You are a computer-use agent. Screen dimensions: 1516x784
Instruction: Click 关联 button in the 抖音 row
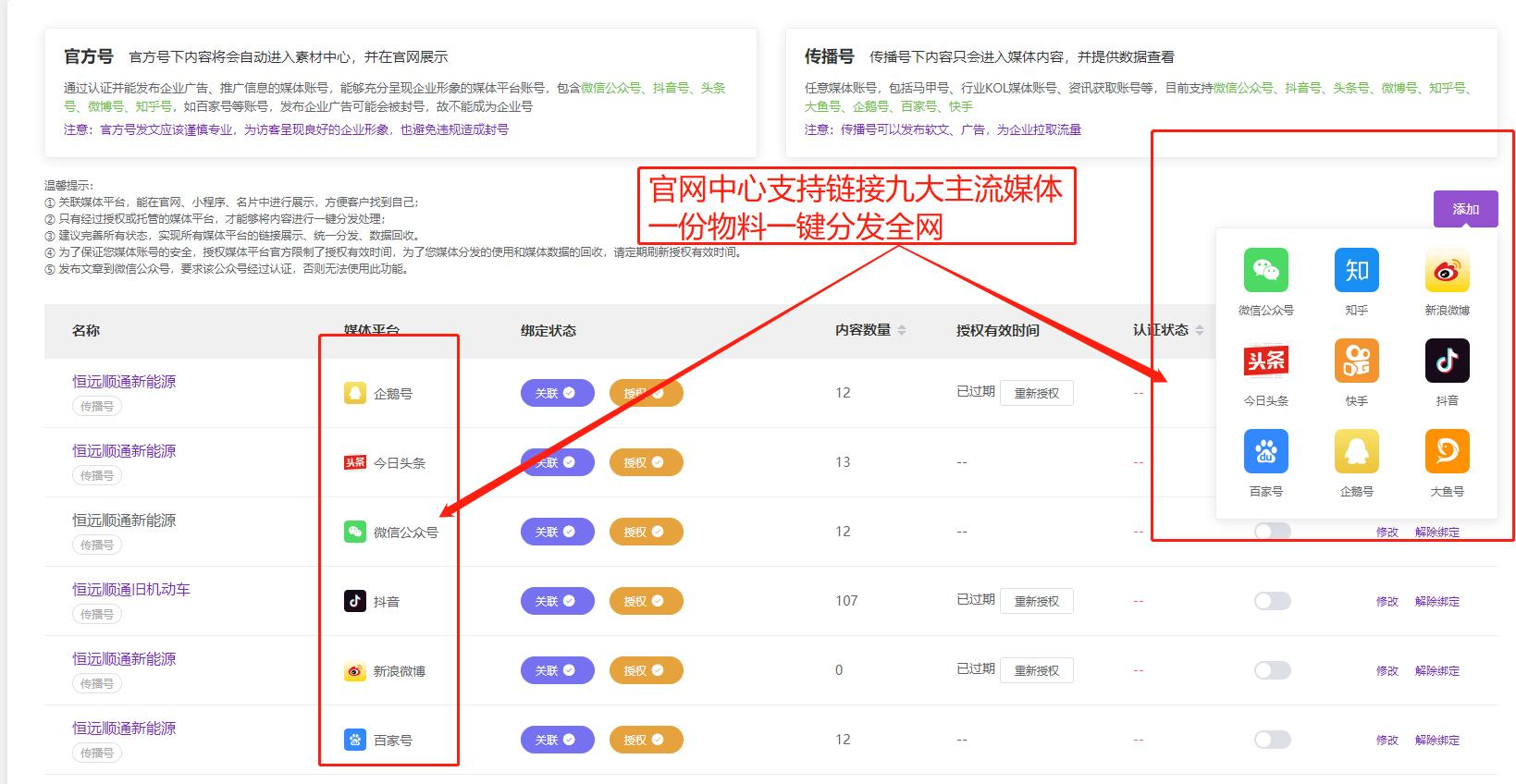tap(557, 601)
